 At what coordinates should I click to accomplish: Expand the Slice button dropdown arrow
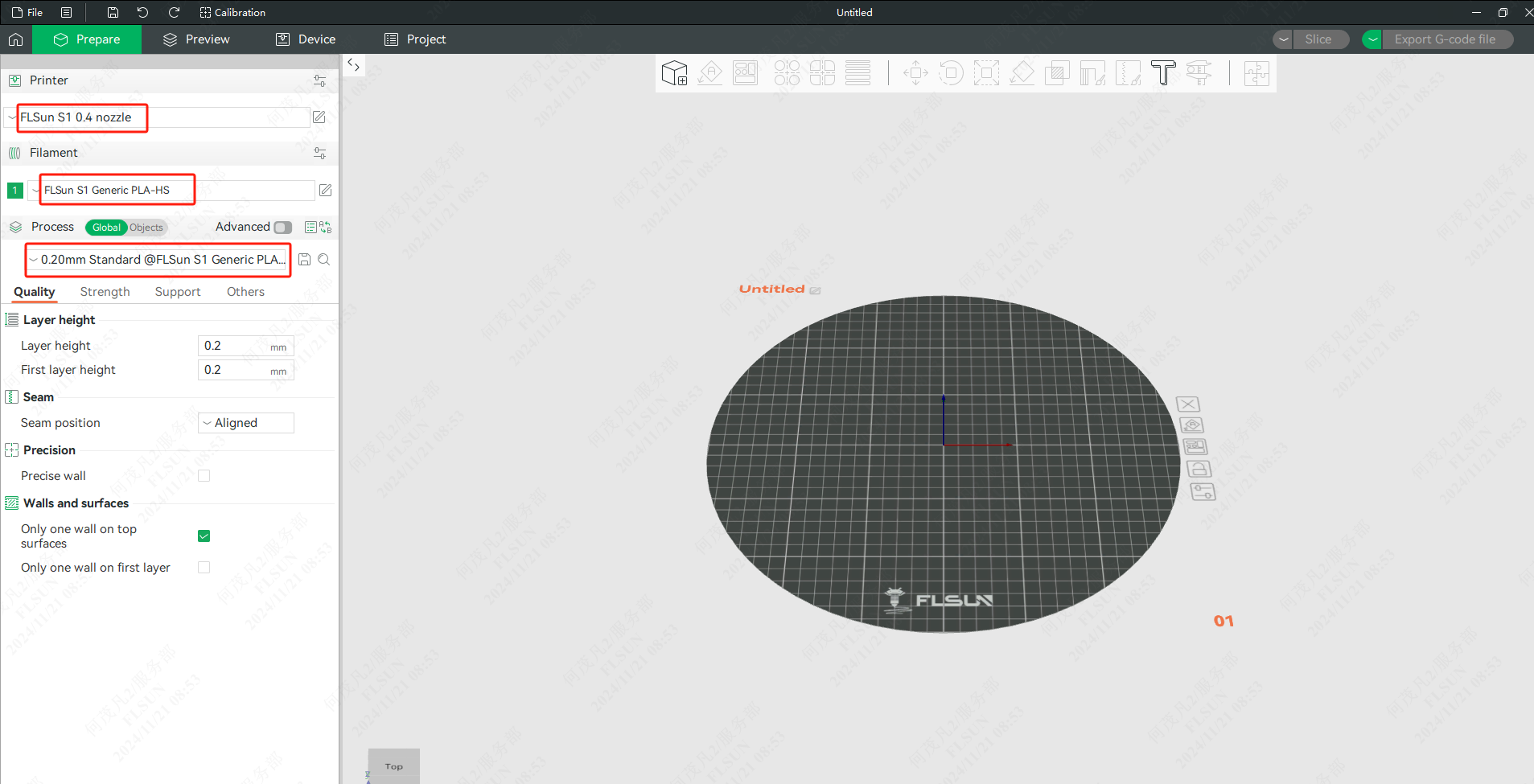click(1284, 39)
